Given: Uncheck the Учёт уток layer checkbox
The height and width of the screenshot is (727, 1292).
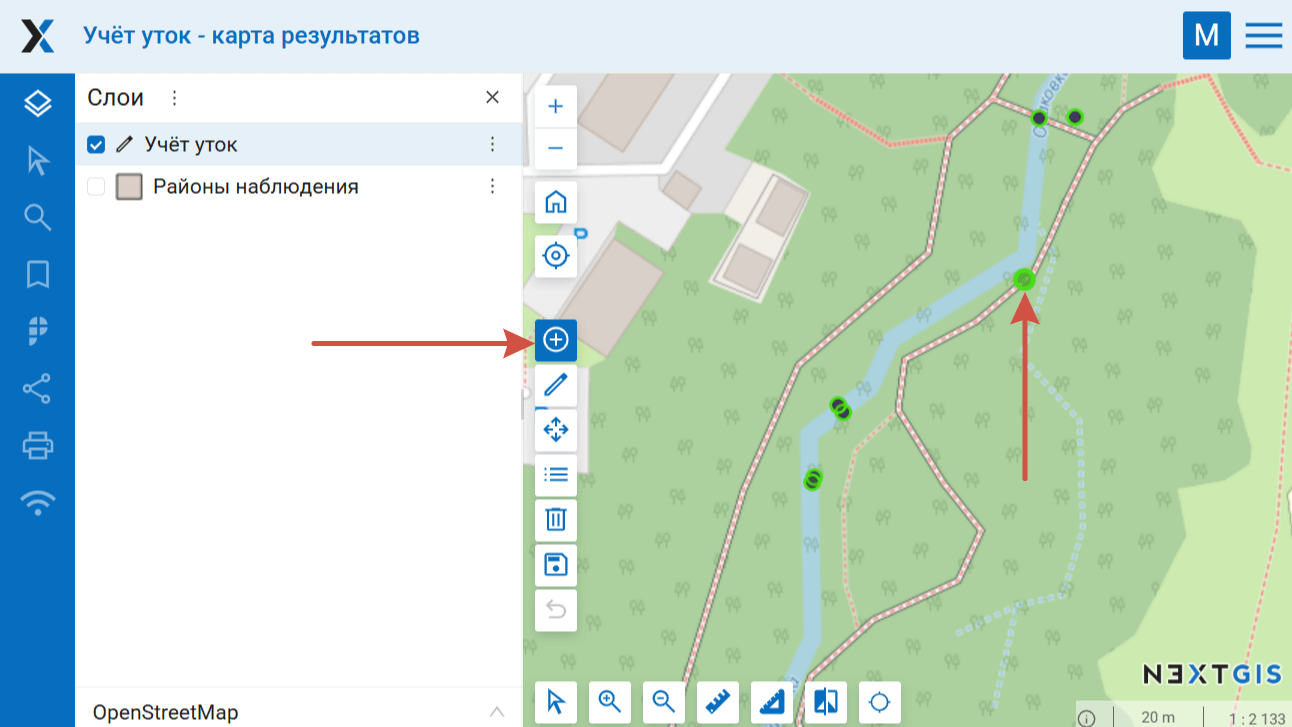Looking at the screenshot, I should tap(96, 145).
